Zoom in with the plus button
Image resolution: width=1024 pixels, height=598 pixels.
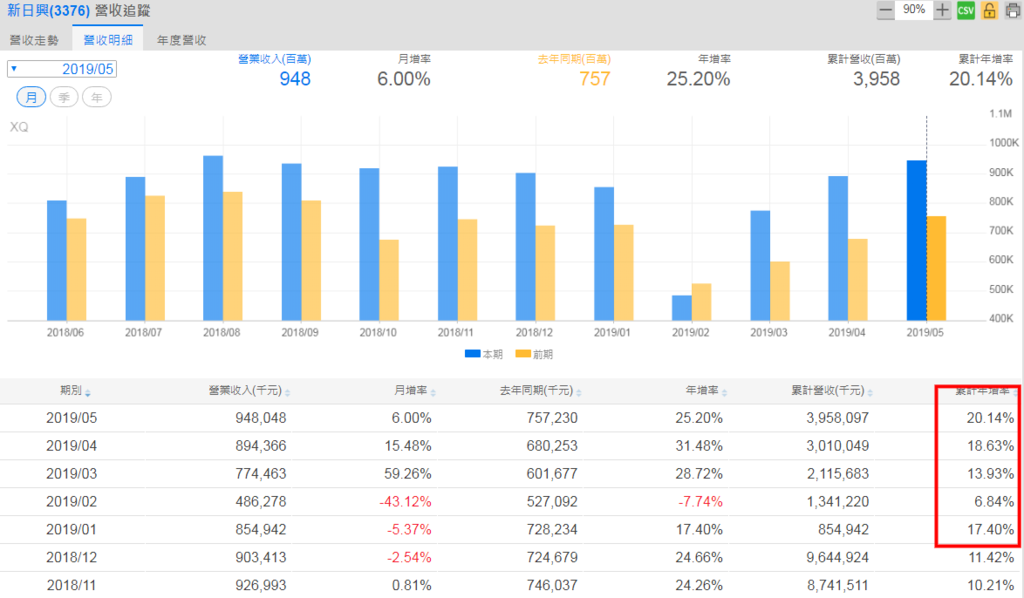point(942,10)
